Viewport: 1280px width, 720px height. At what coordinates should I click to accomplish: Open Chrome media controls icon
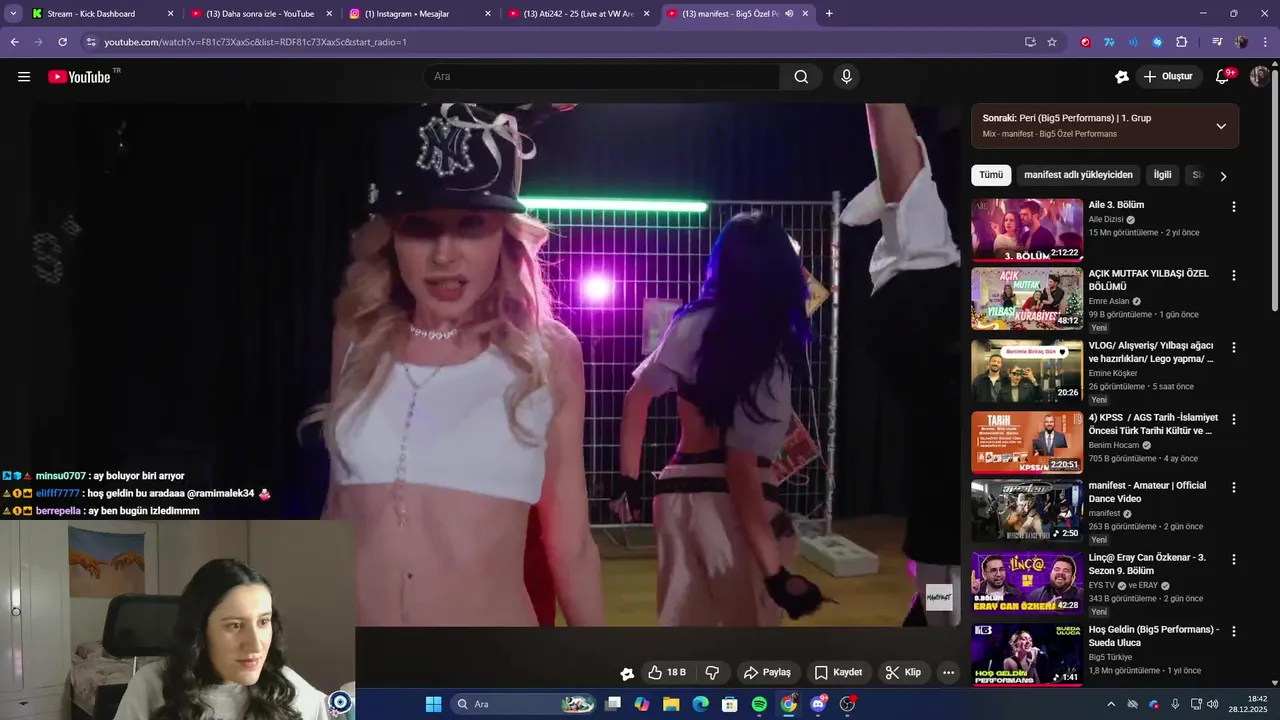point(1217,42)
